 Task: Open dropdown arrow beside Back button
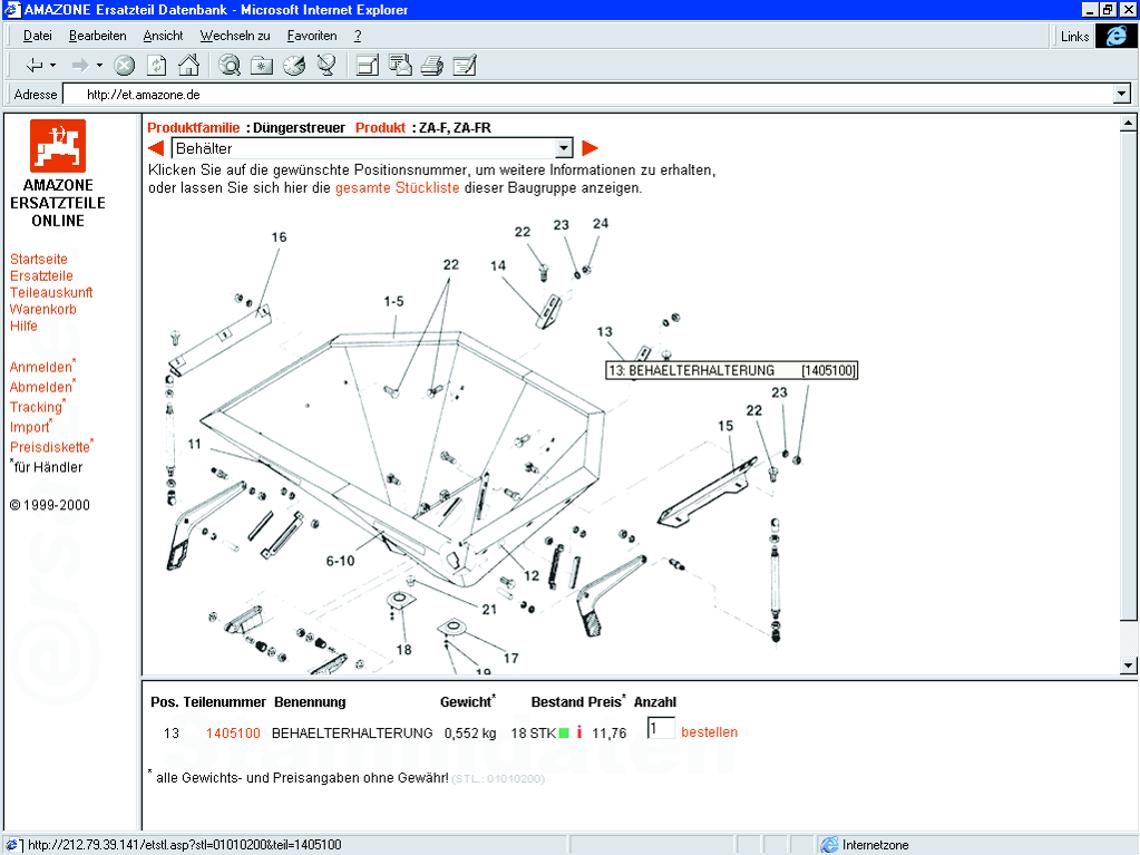[53, 65]
